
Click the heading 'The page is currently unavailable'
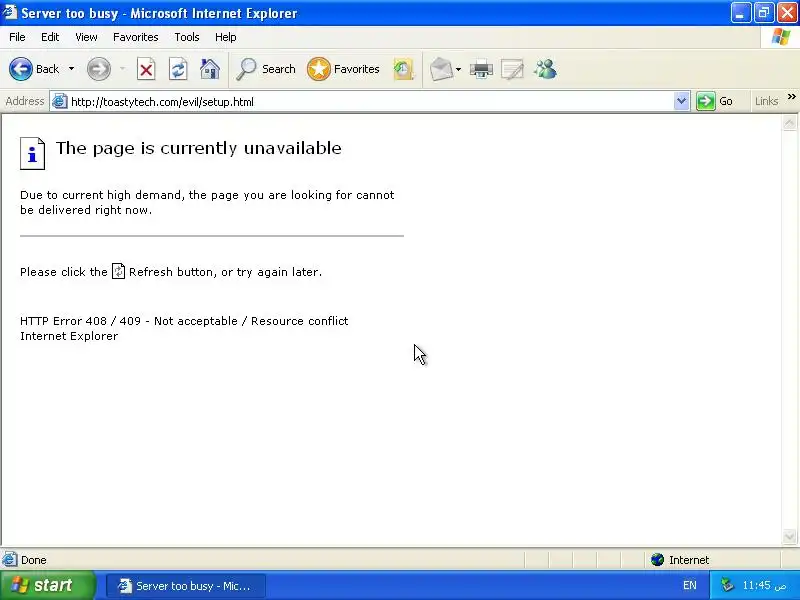(x=198, y=148)
